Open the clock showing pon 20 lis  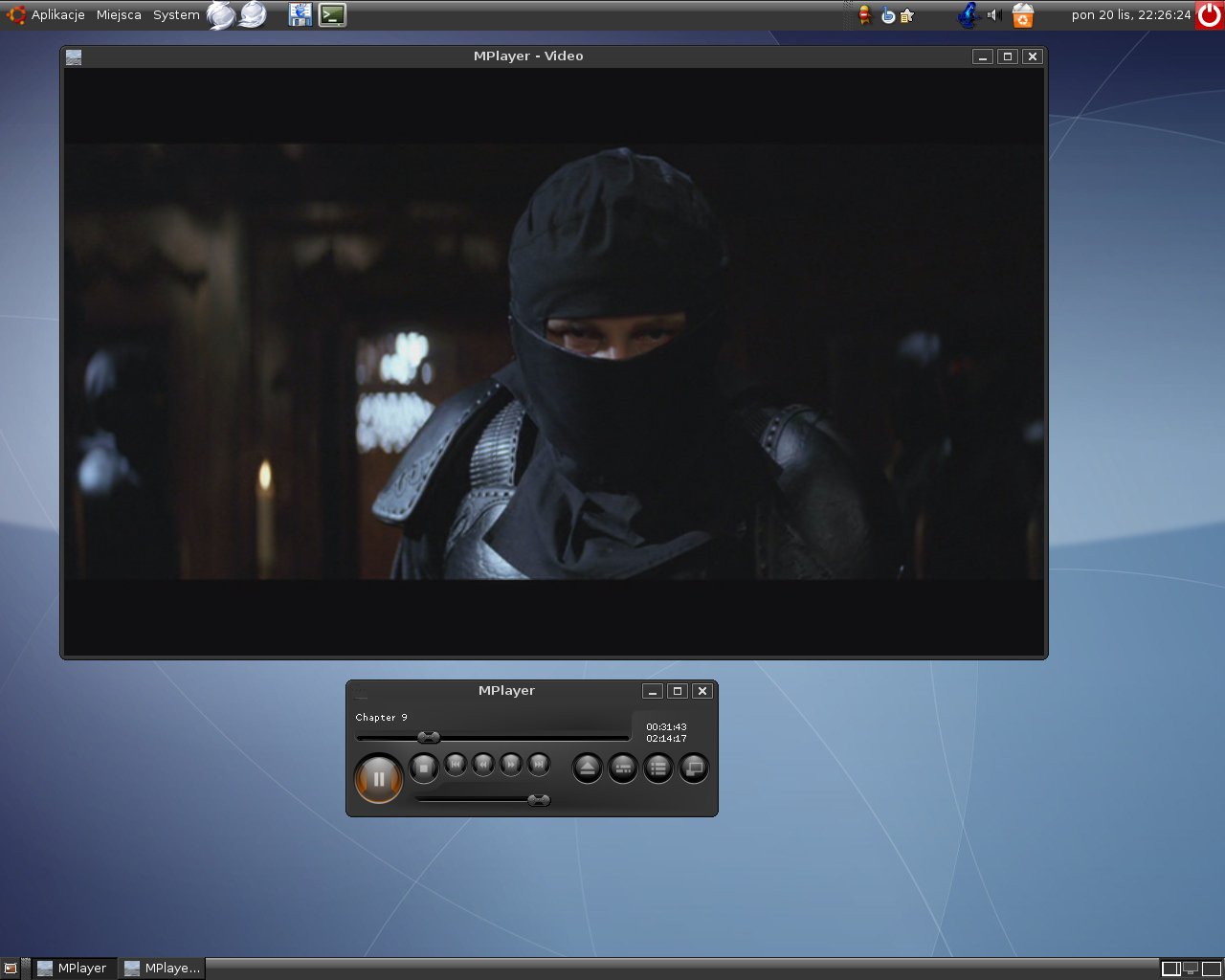coord(1130,14)
